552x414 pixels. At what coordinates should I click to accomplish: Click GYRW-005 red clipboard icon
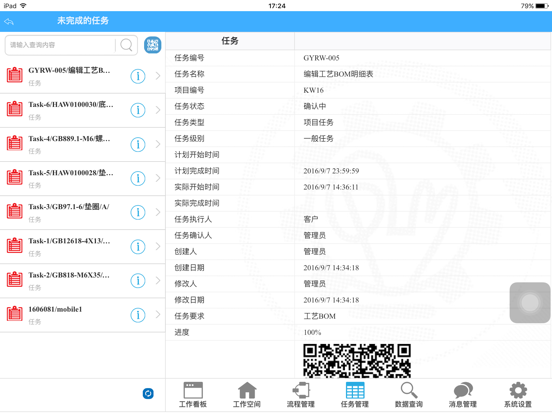(14, 75)
